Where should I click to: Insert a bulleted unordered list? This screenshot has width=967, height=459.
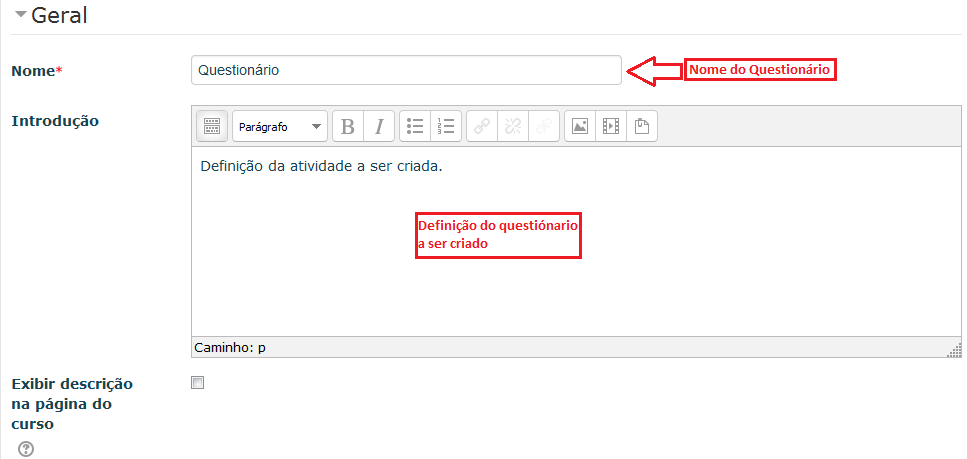[x=415, y=126]
